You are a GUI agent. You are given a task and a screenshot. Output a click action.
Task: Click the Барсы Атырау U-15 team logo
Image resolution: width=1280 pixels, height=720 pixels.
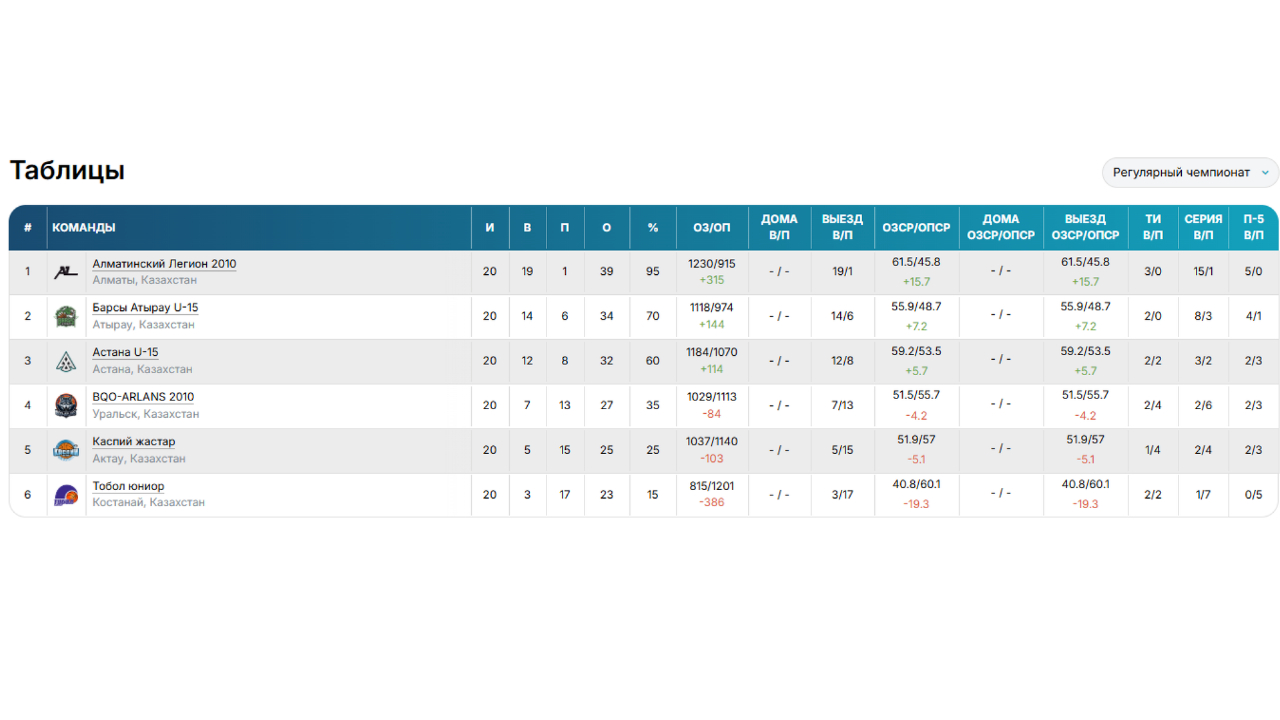tap(66, 317)
